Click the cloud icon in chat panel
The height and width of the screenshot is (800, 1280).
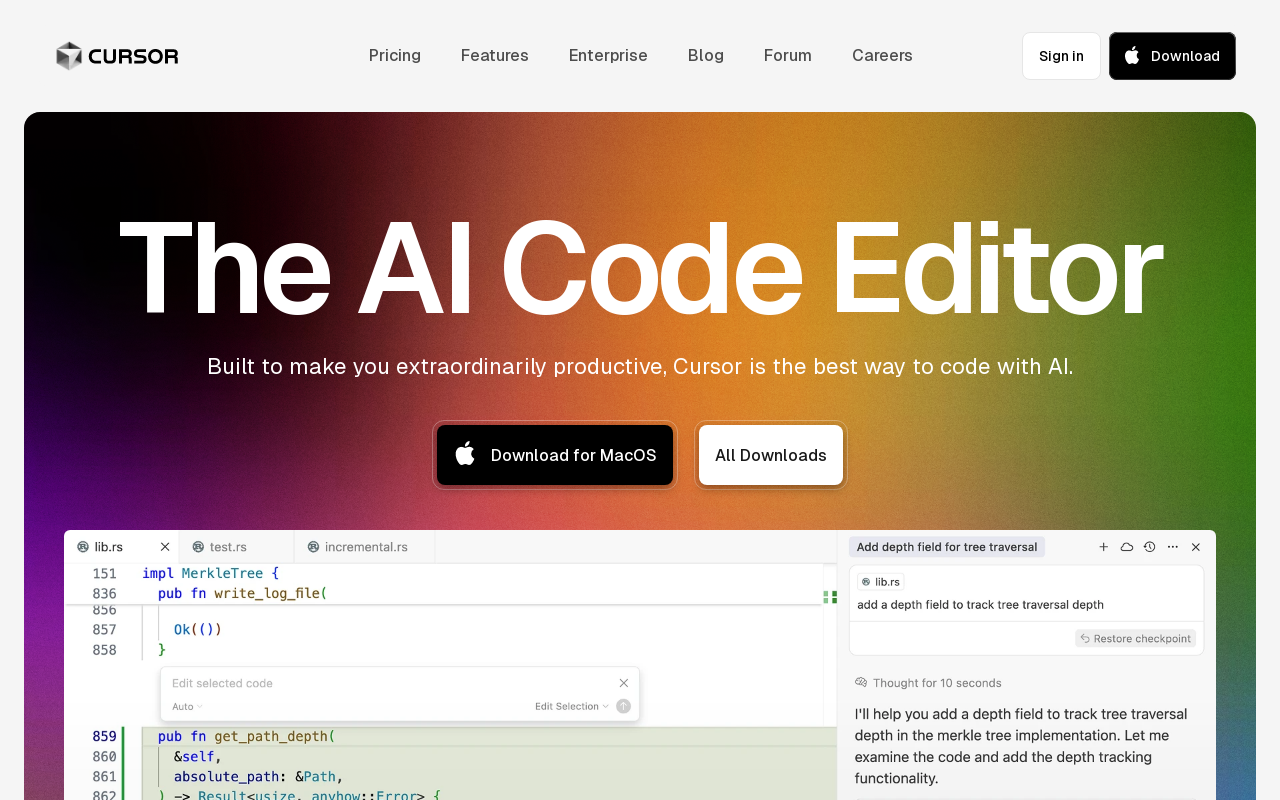click(1127, 547)
